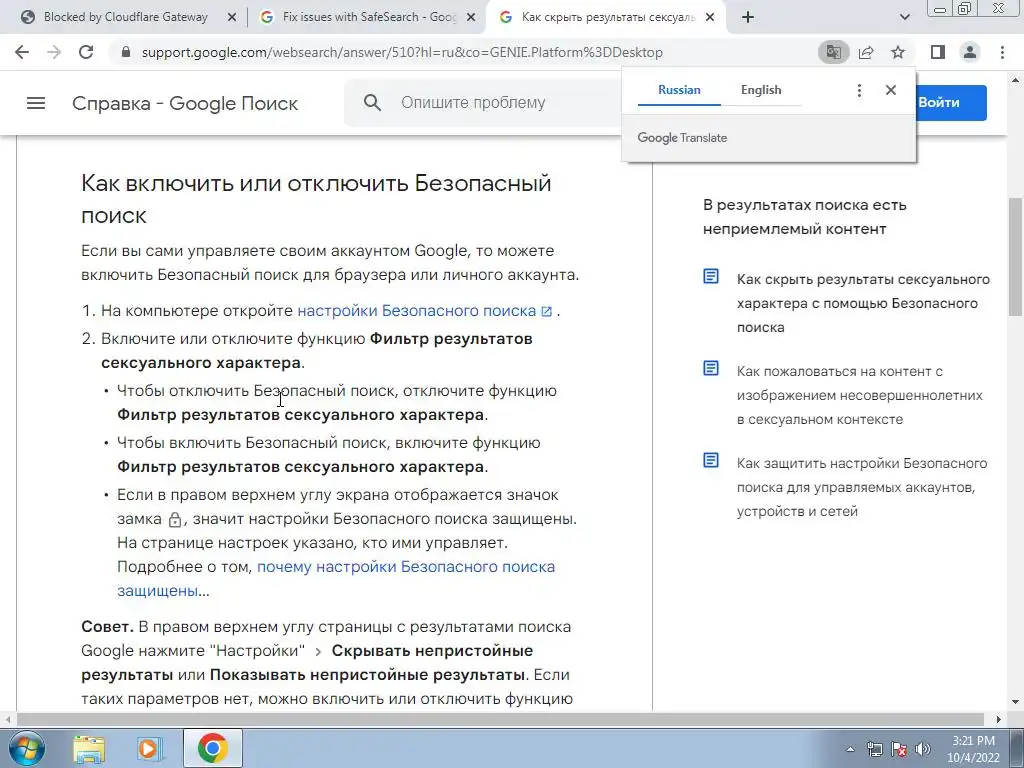1024x768 pixels.
Task: Open Как защитить настройки Безопасного поиска article
Action: click(x=862, y=487)
